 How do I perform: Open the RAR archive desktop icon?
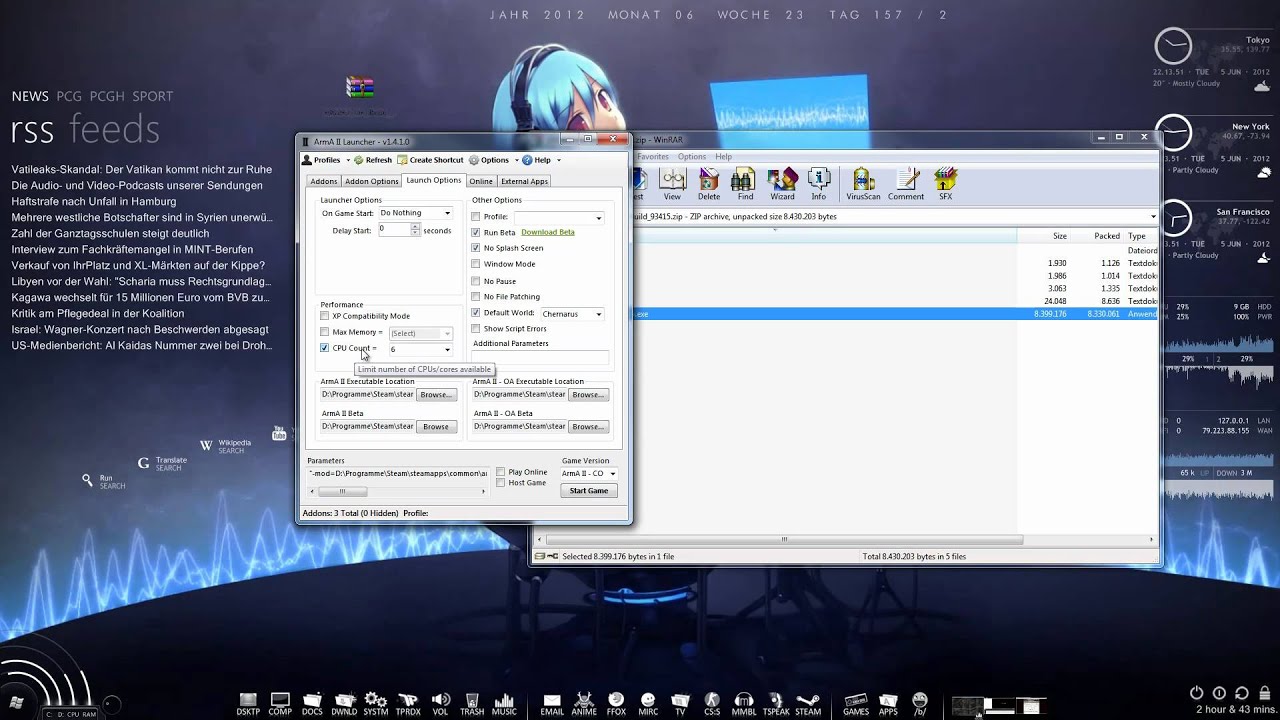360,90
